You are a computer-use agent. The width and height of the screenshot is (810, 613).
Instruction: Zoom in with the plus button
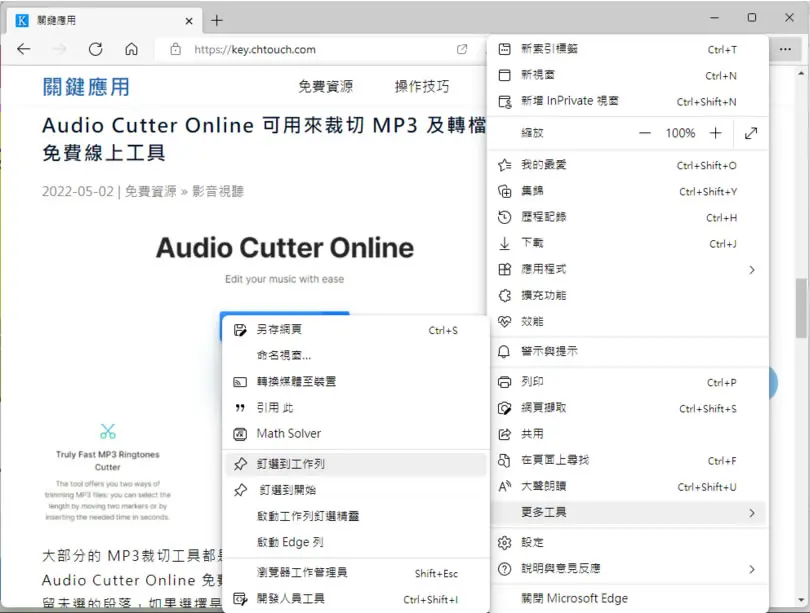[x=715, y=133]
